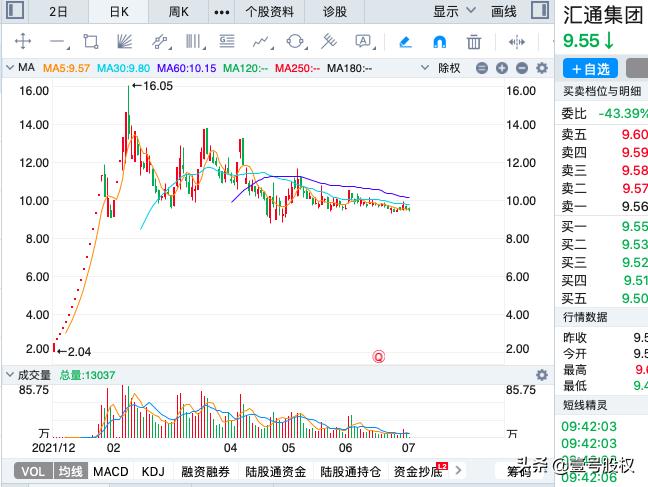Click the red Q marker on chart
Image resolution: width=648 pixels, height=487 pixels.
coord(379,356)
